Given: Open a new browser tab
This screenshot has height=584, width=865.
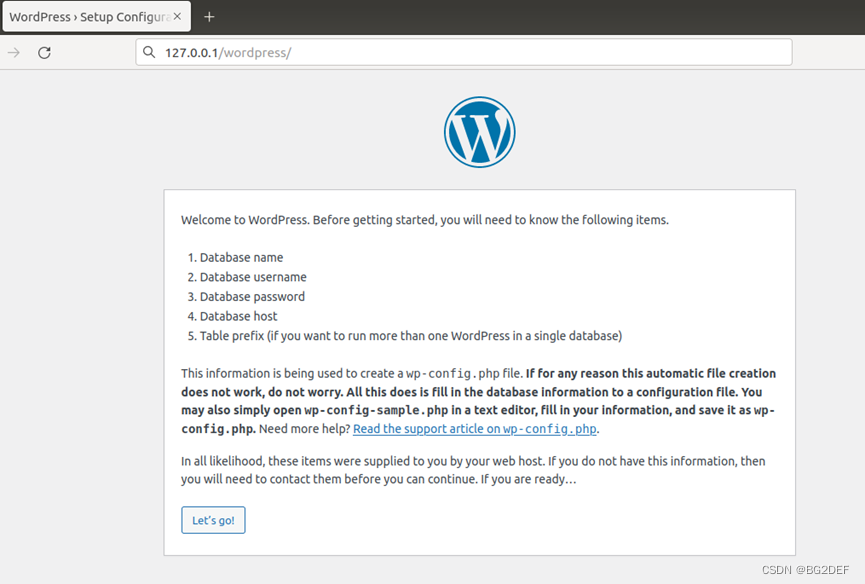Looking at the screenshot, I should 209,17.
